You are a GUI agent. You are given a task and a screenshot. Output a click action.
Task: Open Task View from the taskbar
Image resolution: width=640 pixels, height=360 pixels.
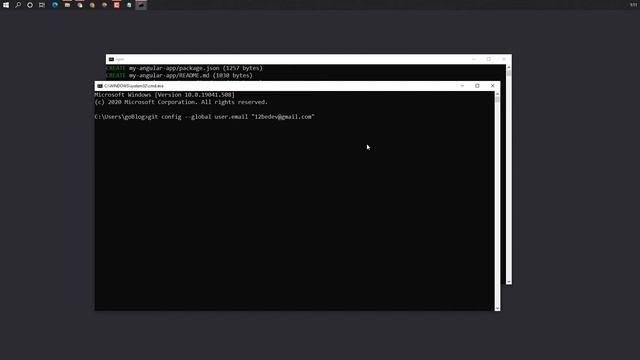tap(42, 5)
